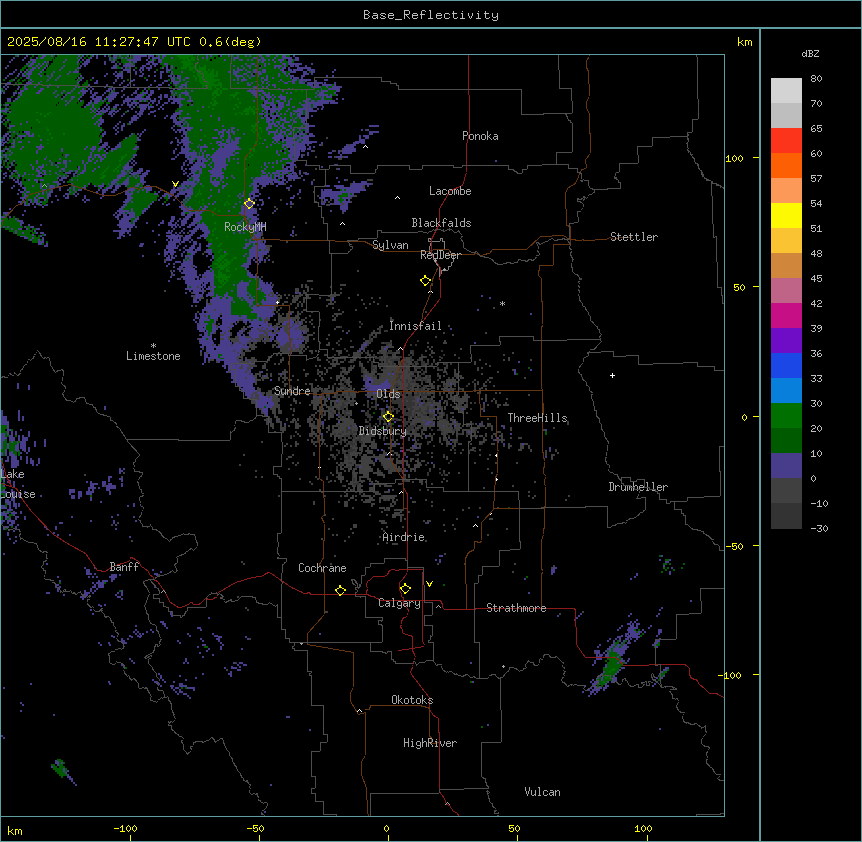Image resolution: width=862 pixels, height=842 pixels.
Task: Select the red swatch in dBZ legend
Action: tap(786, 140)
